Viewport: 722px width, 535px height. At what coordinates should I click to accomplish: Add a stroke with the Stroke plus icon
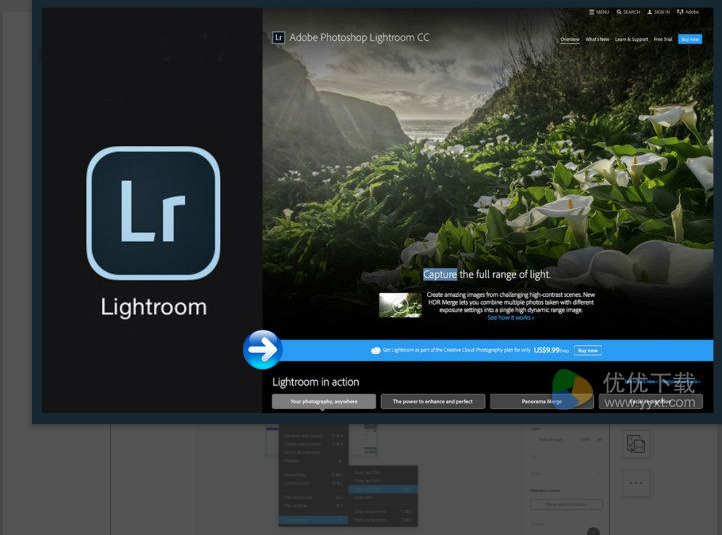point(600,473)
